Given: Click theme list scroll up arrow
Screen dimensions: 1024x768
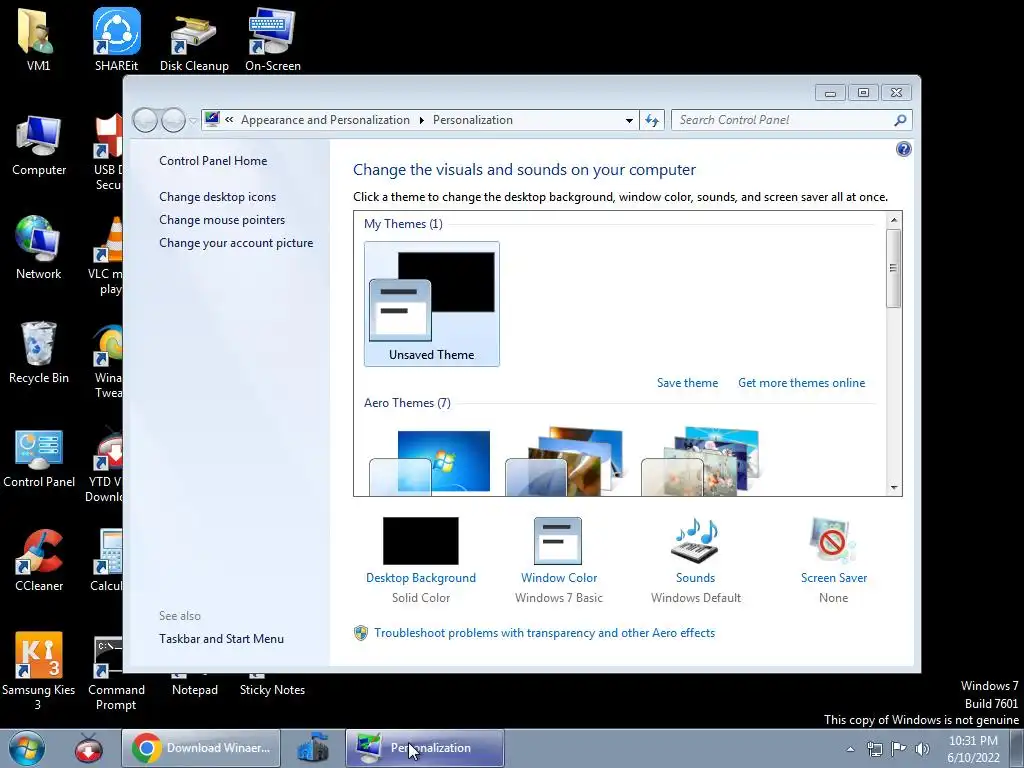Looking at the screenshot, I should pyautogui.click(x=893, y=220).
